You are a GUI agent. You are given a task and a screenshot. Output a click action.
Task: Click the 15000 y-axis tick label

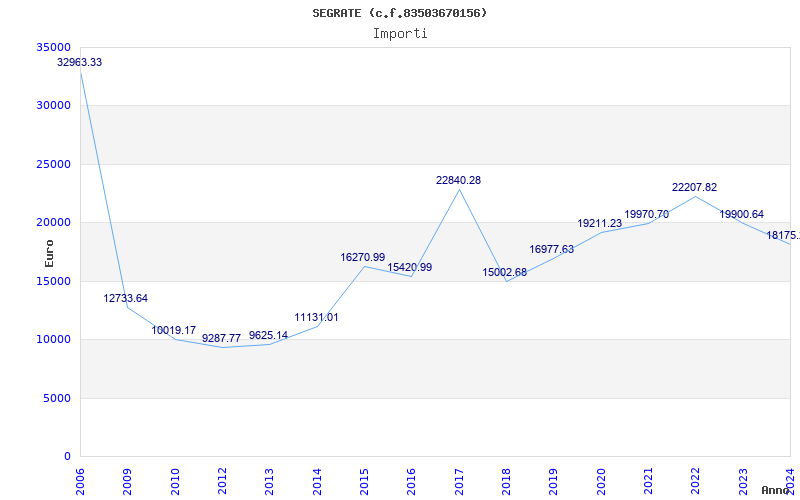pos(54,281)
